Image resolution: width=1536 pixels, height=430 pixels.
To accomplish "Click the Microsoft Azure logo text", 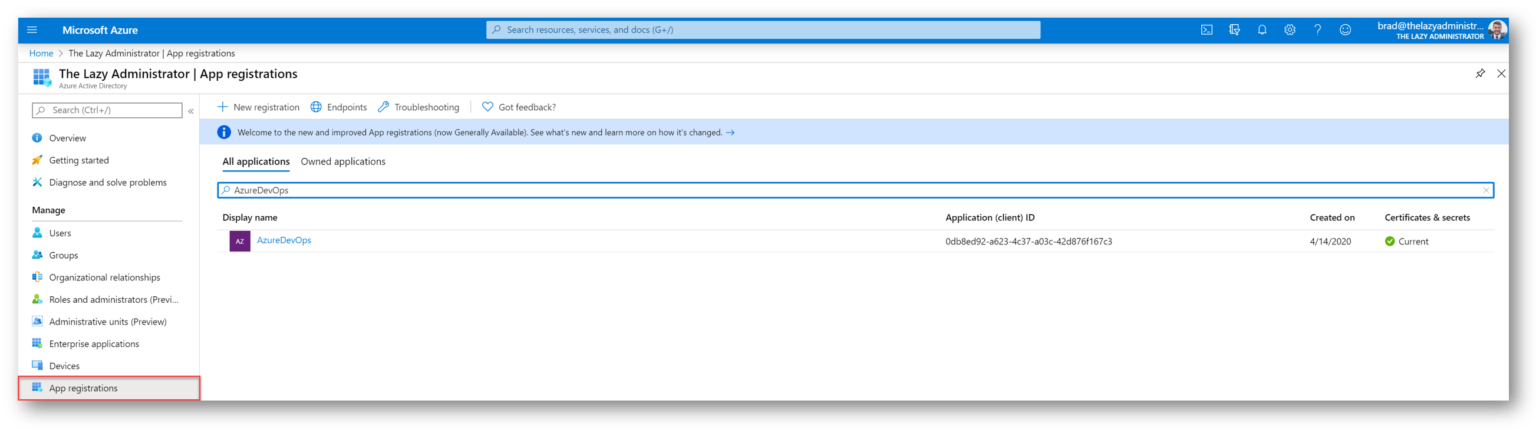I will click(x=100, y=30).
